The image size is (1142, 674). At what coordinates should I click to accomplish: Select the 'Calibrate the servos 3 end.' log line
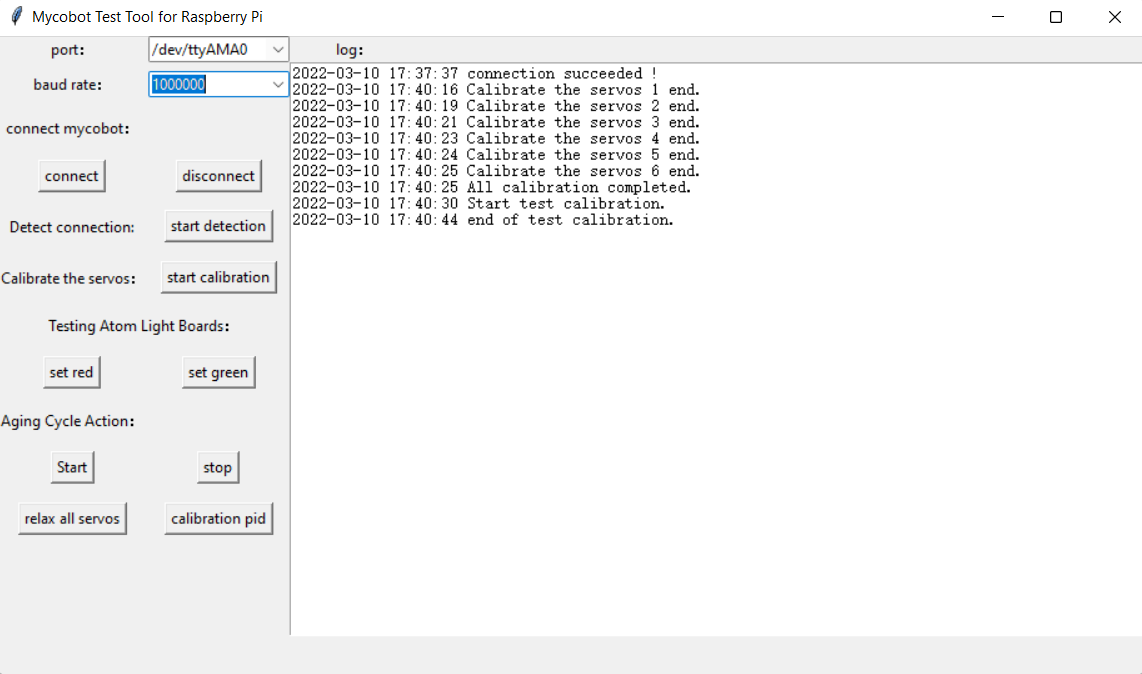[496, 122]
